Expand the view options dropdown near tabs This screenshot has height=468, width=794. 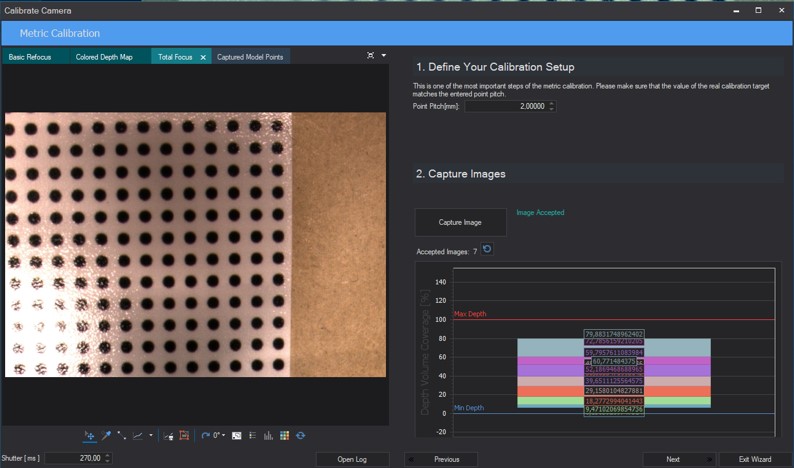384,55
